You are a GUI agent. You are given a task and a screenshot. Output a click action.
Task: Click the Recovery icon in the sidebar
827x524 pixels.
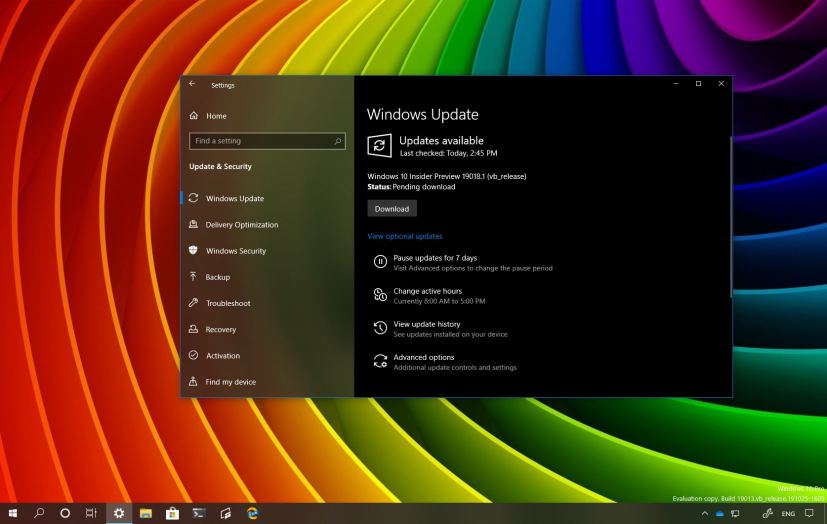[193, 329]
